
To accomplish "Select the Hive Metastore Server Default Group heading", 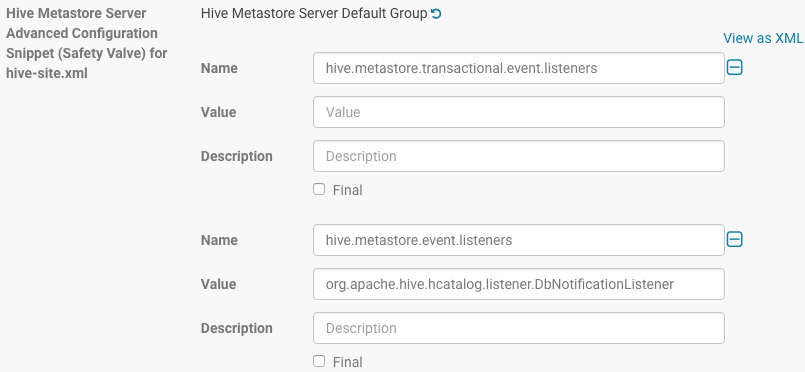I will tap(314, 14).
